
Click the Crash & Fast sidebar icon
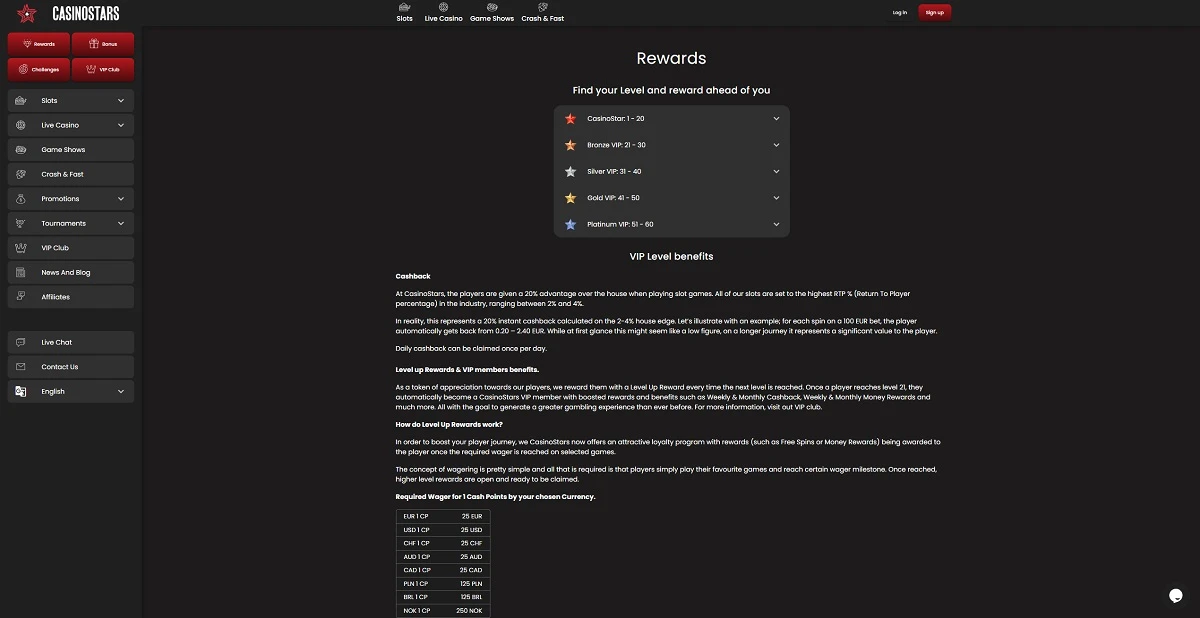[21, 174]
